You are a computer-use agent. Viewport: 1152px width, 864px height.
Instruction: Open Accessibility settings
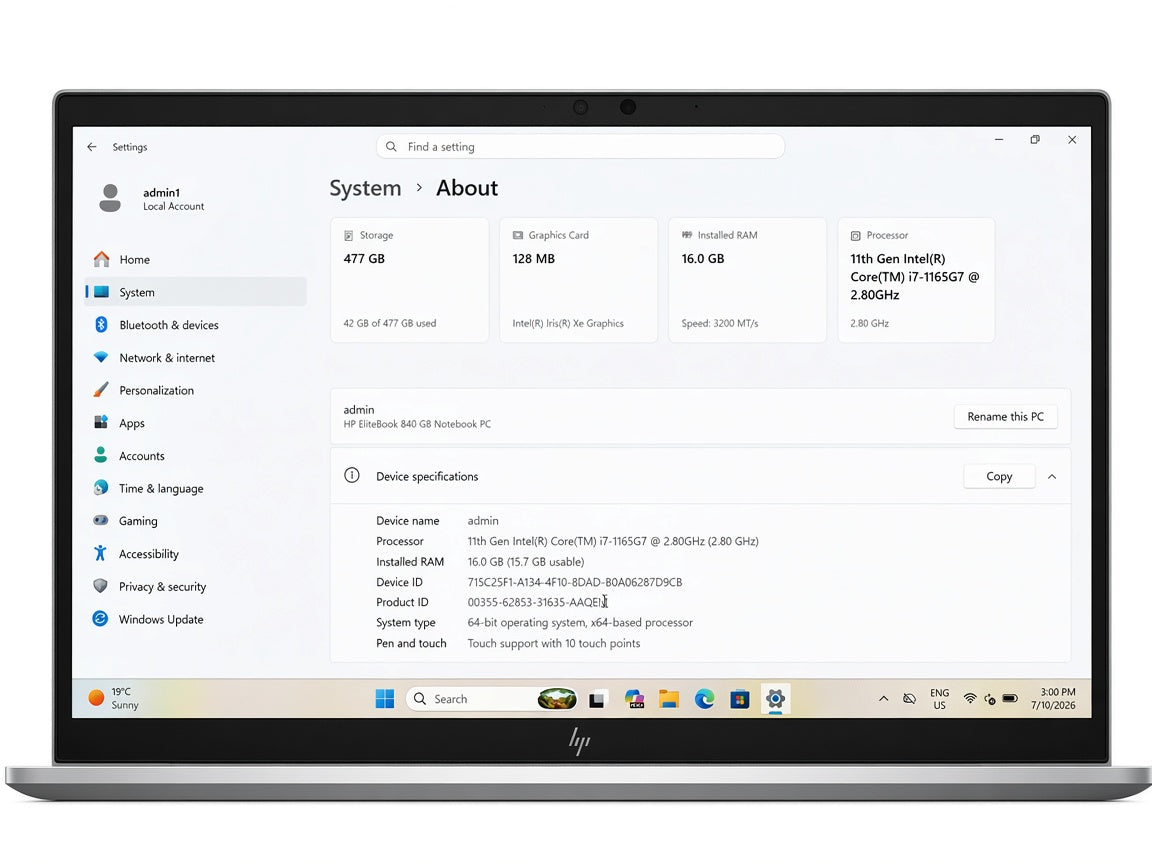[195, 554]
